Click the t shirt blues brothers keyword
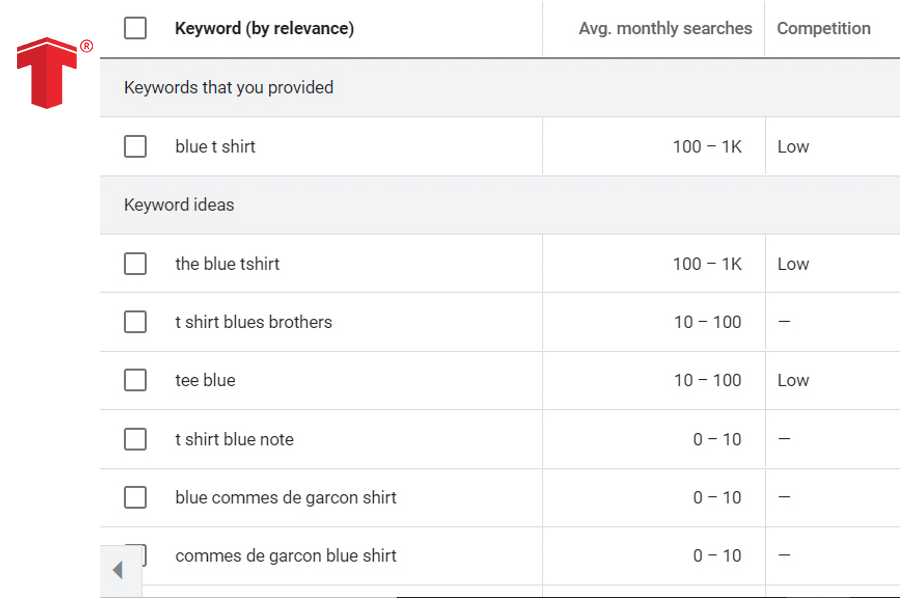 point(253,323)
